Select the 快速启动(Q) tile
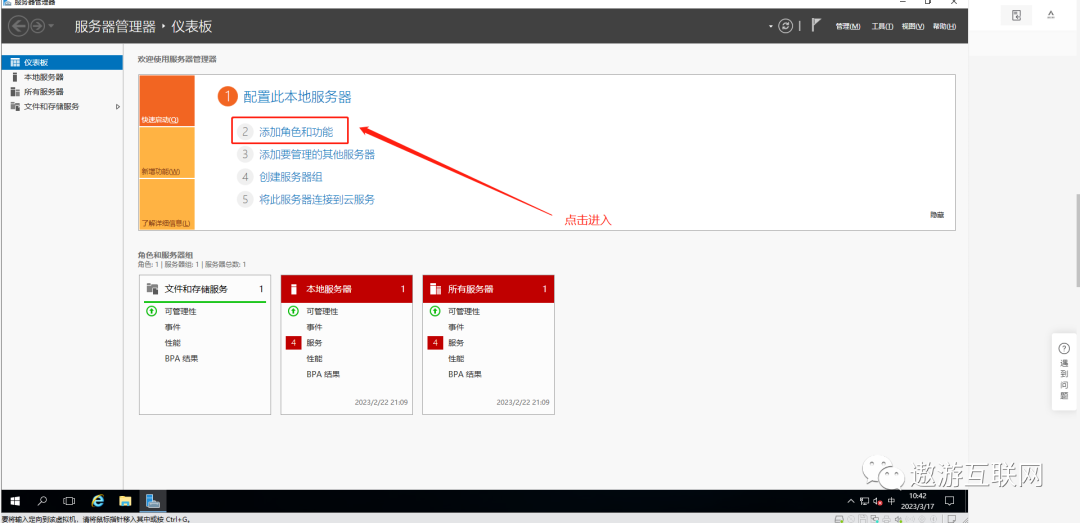 coord(167,101)
